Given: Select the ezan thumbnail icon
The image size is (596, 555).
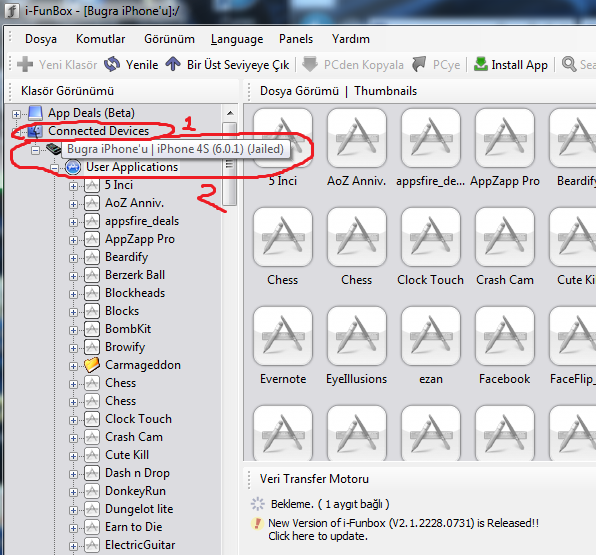Looking at the screenshot, I should click(431, 336).
